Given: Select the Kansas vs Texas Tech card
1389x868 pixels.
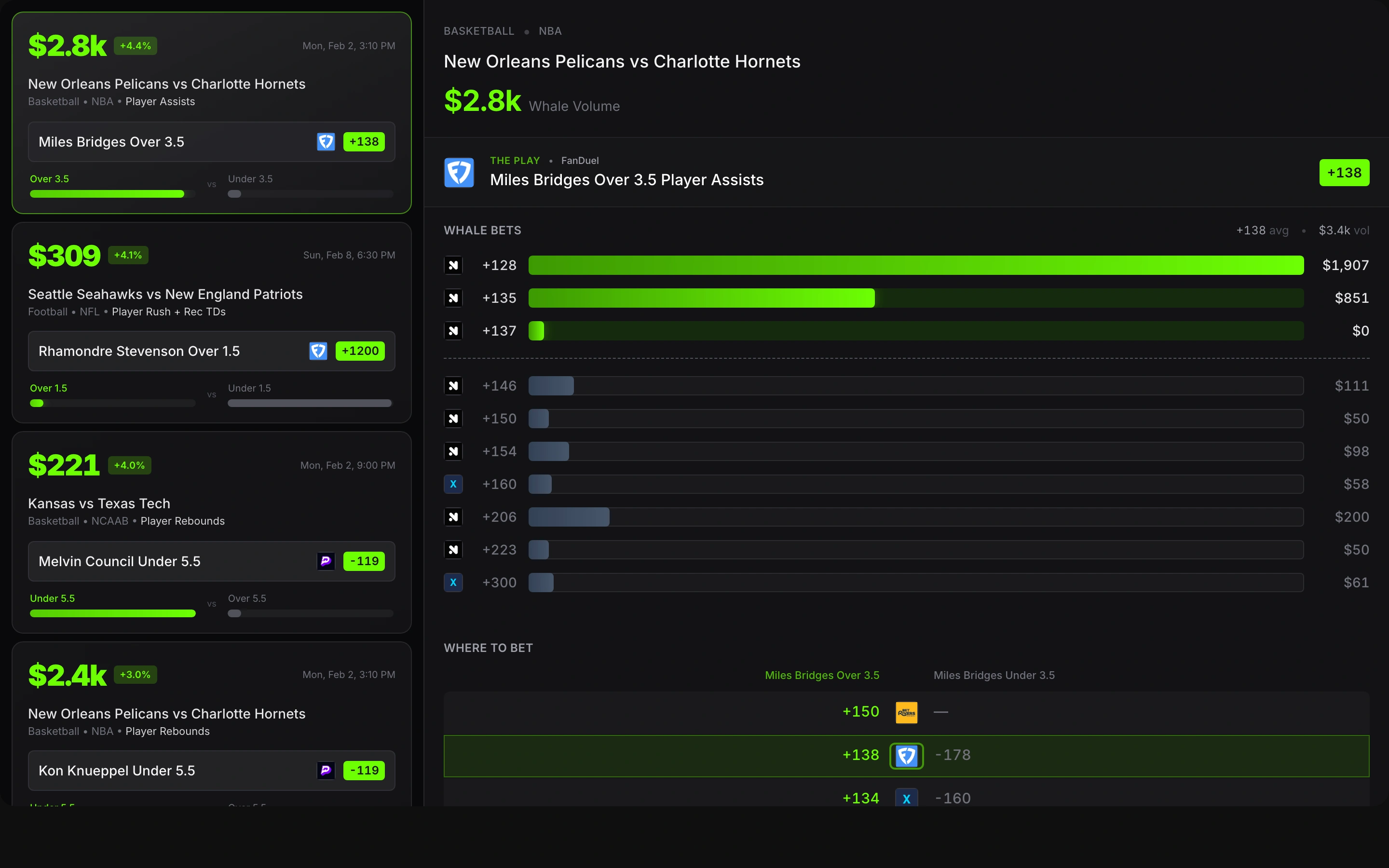Looking at the screenshot, I should point(99,503).
